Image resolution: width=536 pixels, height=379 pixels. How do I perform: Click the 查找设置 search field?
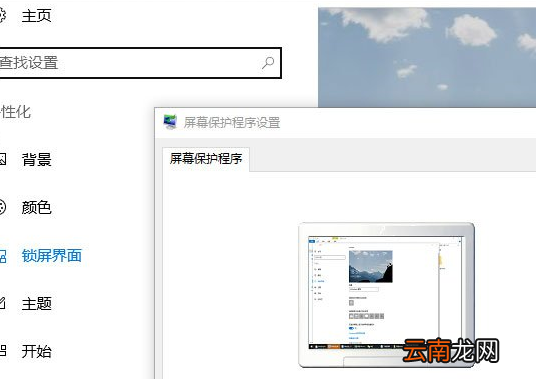tap(139, 63)
